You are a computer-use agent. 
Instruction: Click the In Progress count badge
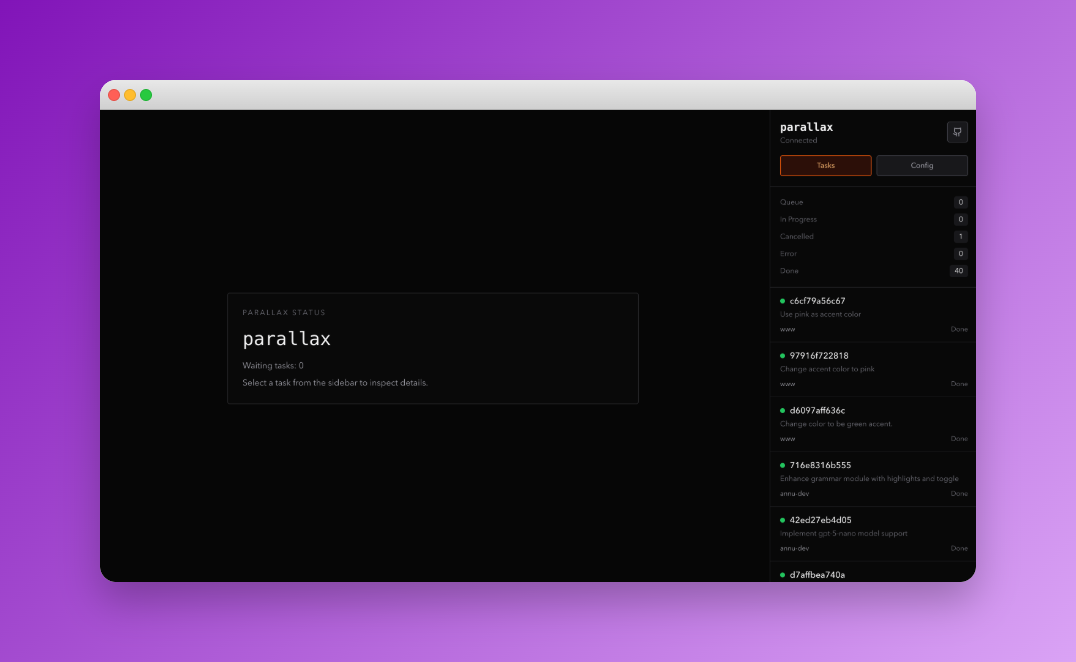[959, 219]
